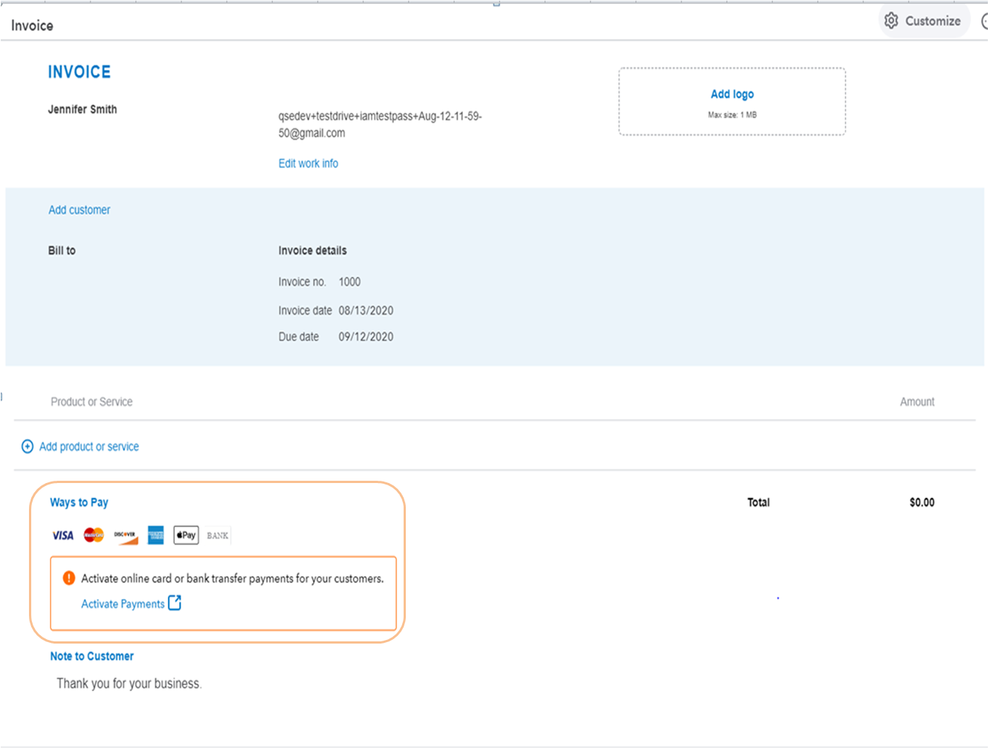This screenshot has height=749, width=999.
Task: Click the gmail email address text
Action: tap(380, 125)
